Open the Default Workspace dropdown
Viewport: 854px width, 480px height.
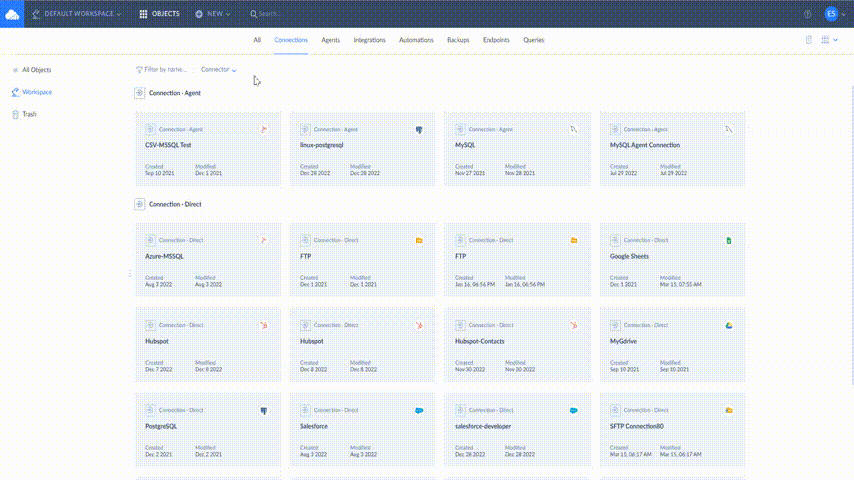click(x=76, y=14)
